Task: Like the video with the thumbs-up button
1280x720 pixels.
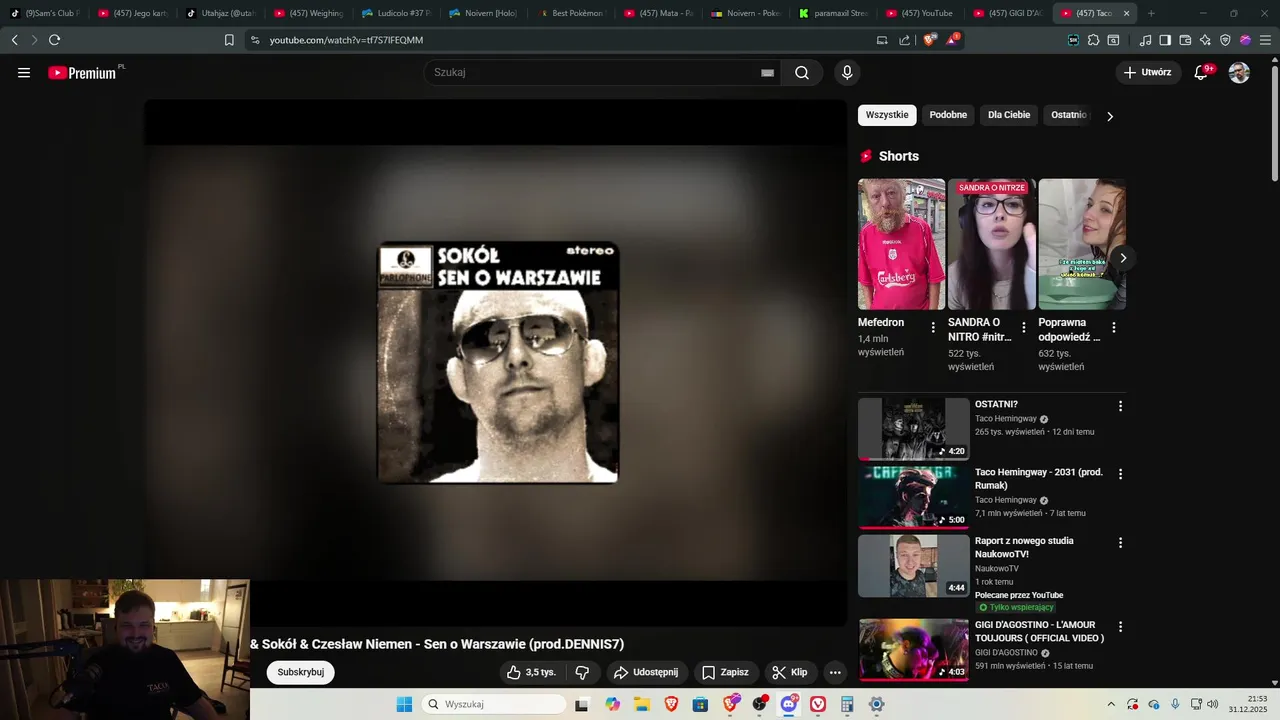Action: tap(530, 672)
